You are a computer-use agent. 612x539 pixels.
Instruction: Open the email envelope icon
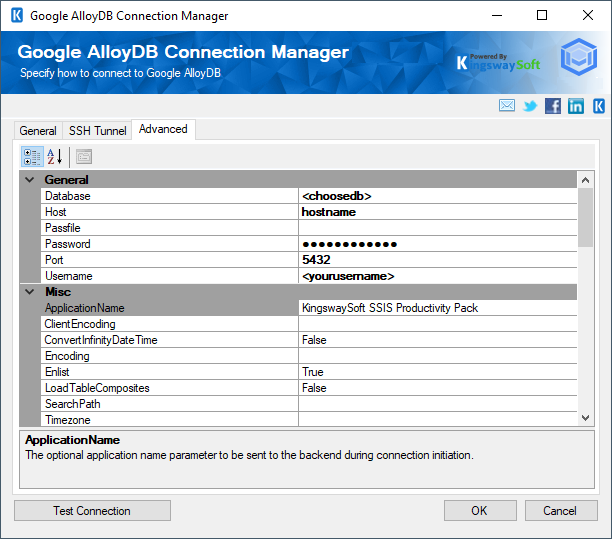point(507,106)
